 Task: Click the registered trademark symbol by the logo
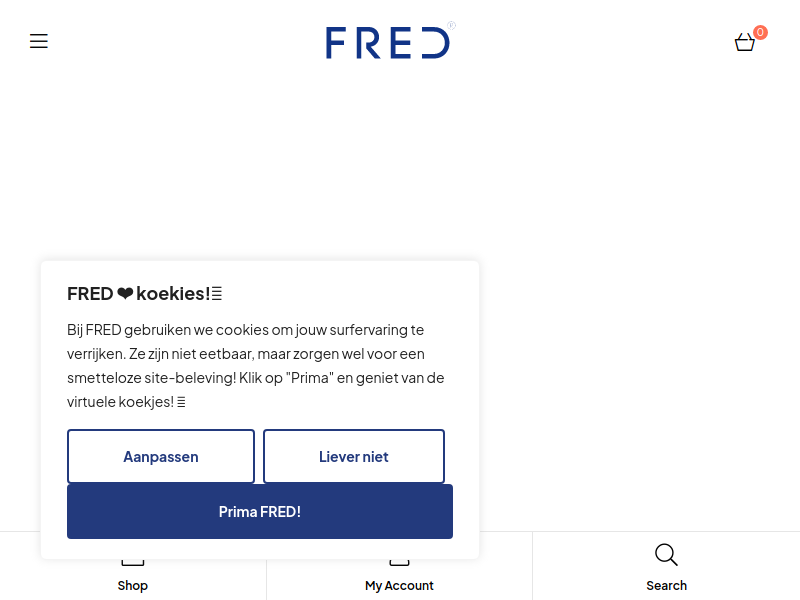point(452,25)
